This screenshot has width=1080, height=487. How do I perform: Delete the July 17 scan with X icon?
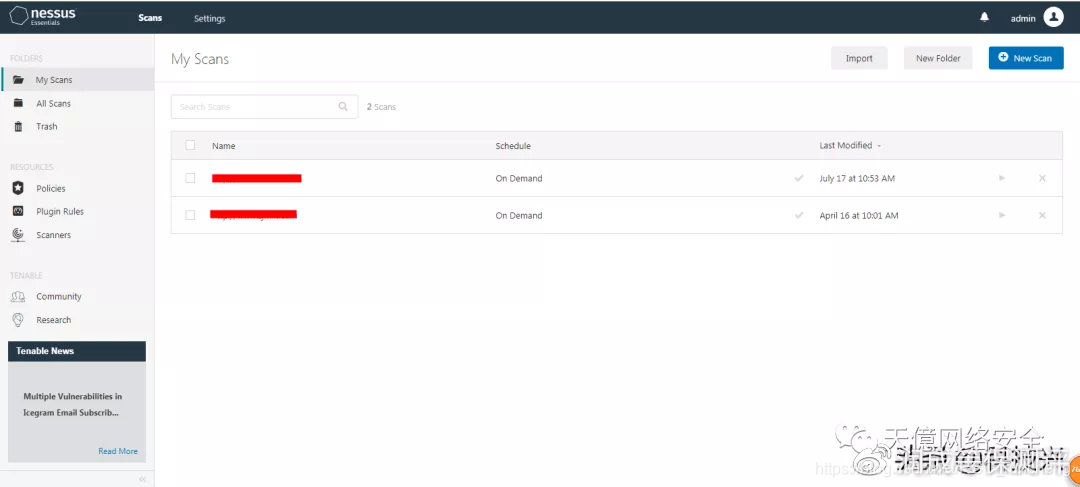tap(1042, 178)
